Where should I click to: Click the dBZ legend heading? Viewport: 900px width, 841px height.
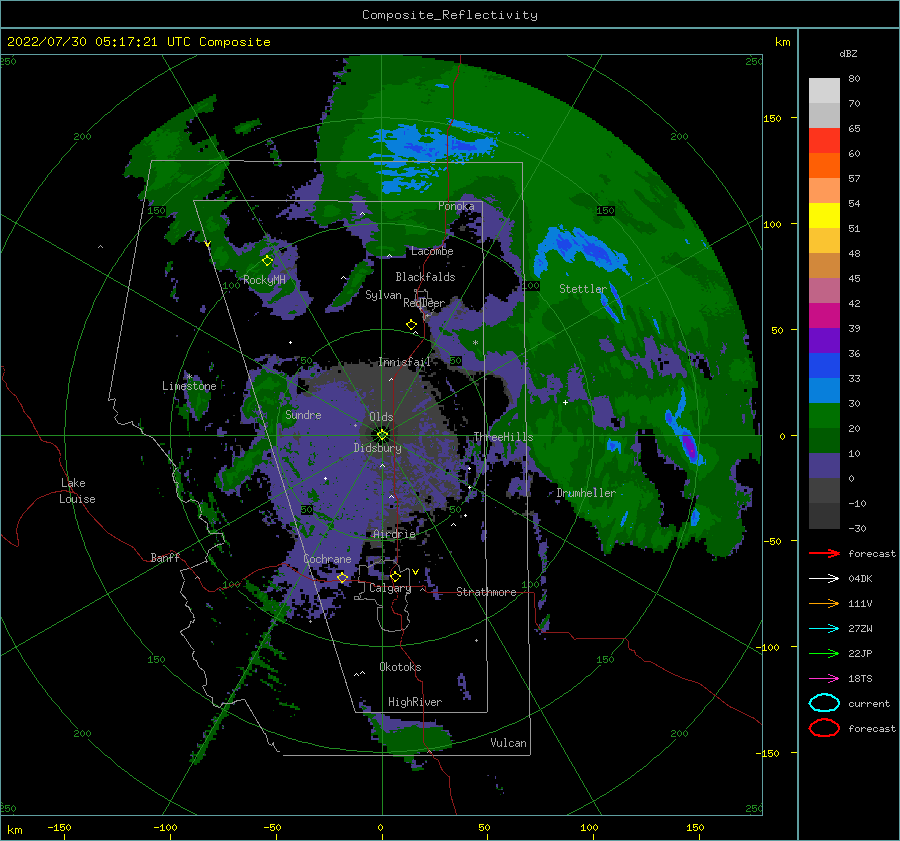coord(848,54)
